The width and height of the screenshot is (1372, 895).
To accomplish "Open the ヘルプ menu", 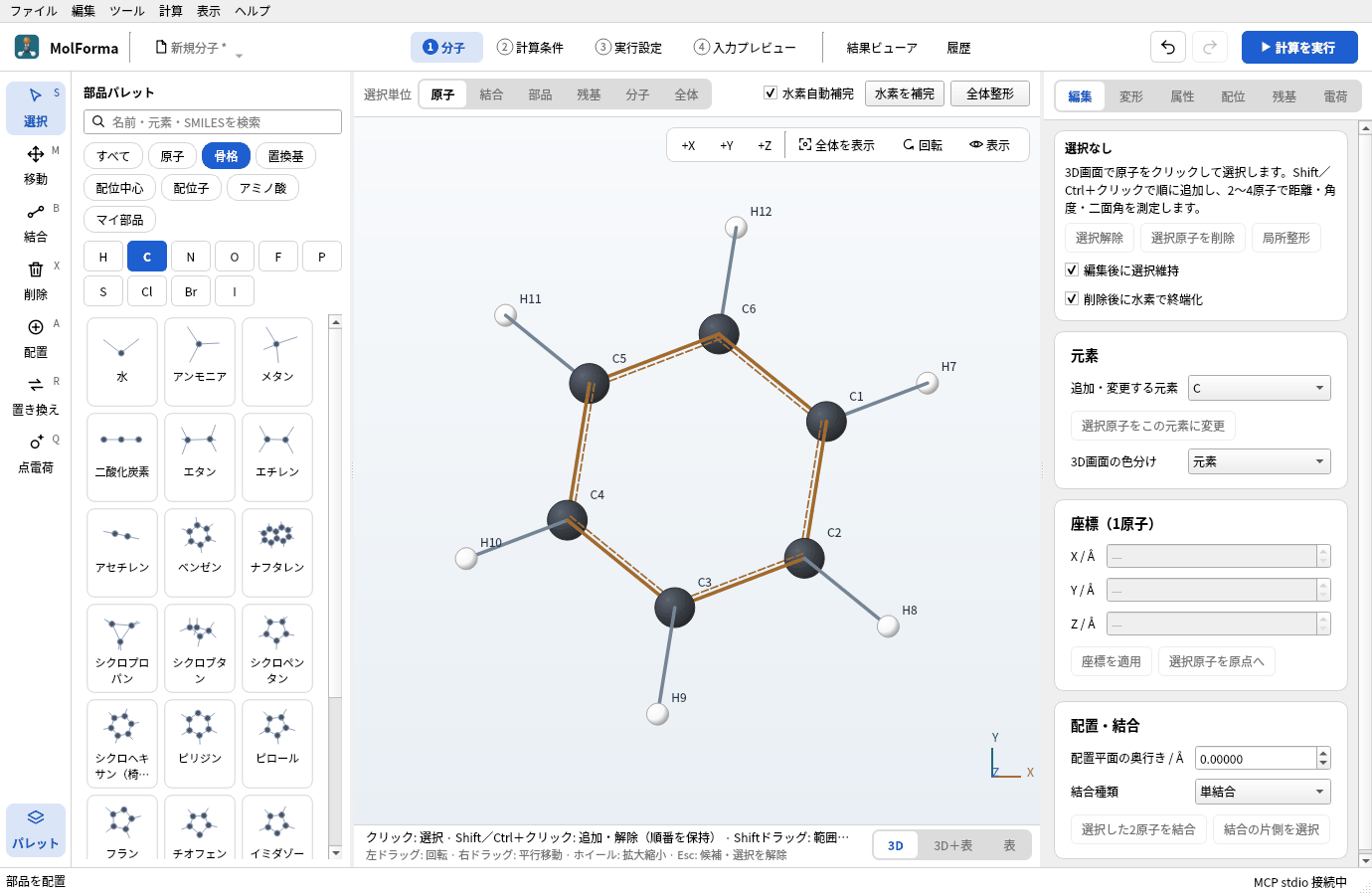I will coord(253,11).
